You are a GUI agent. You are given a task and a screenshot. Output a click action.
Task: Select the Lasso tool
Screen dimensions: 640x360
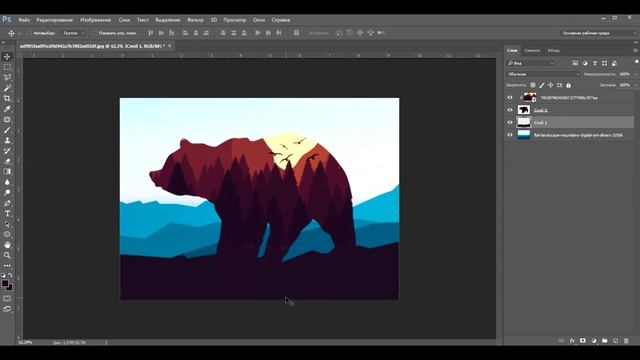(7, 78)
